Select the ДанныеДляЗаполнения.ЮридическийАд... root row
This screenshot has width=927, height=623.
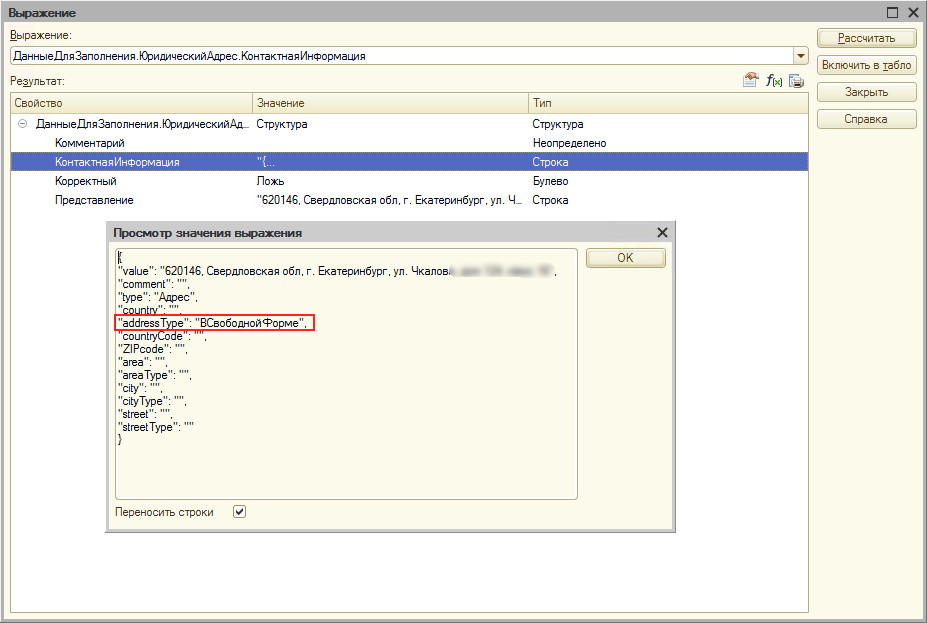coord(409,124)
